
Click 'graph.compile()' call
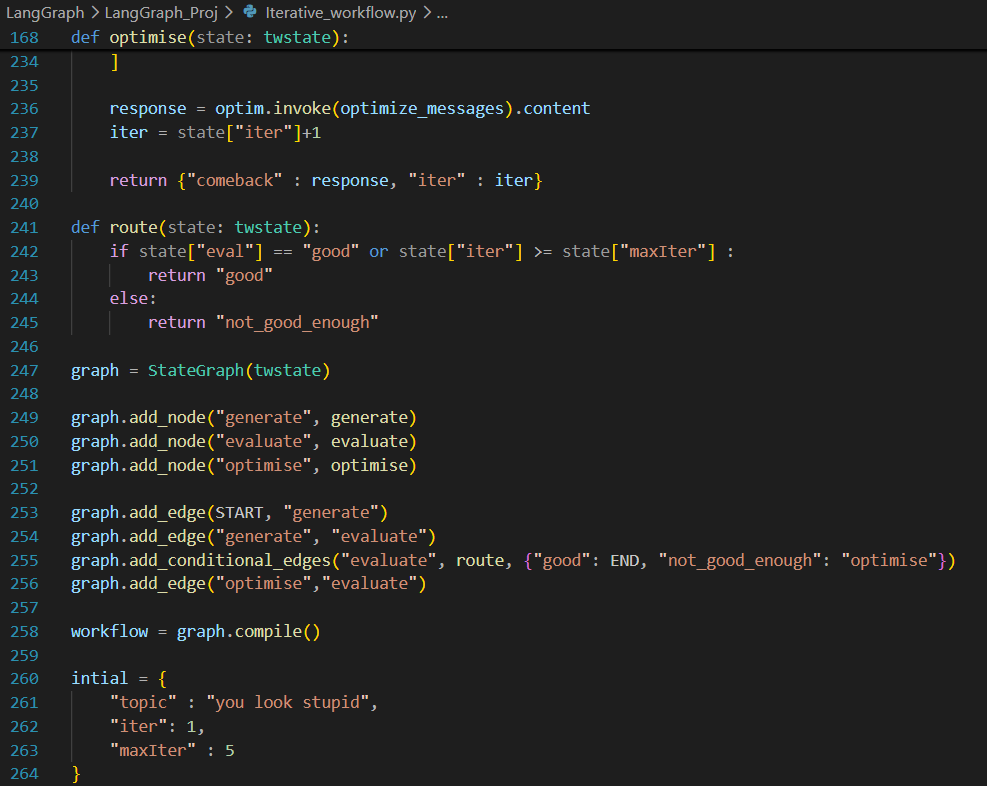(249, 632)
